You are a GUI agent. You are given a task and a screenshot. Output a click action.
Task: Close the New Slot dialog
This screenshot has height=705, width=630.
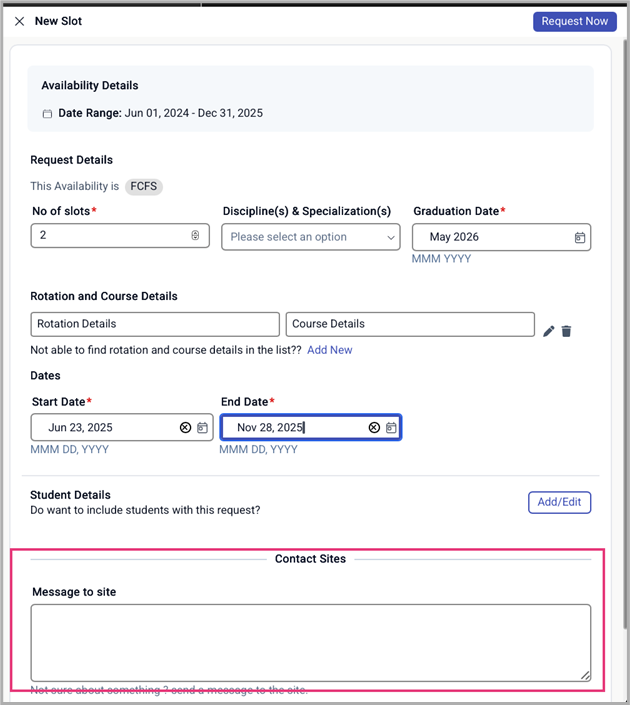tap(19, 21)
